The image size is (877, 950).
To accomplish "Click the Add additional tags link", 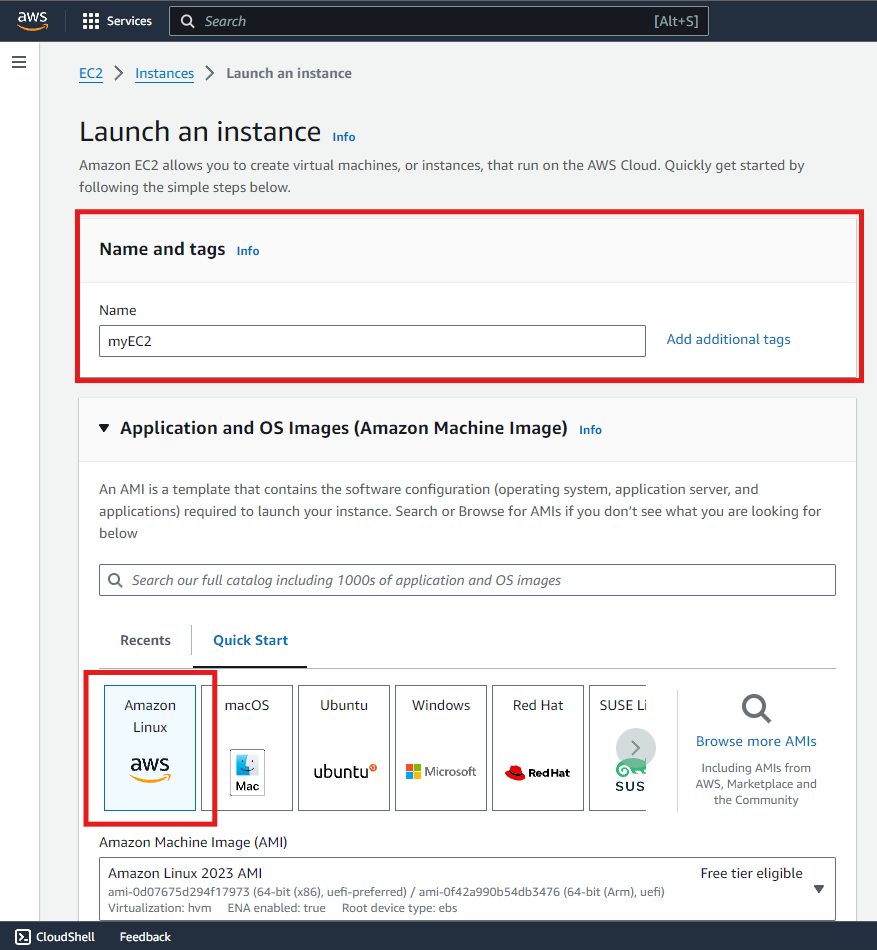I will click(728, 339).
